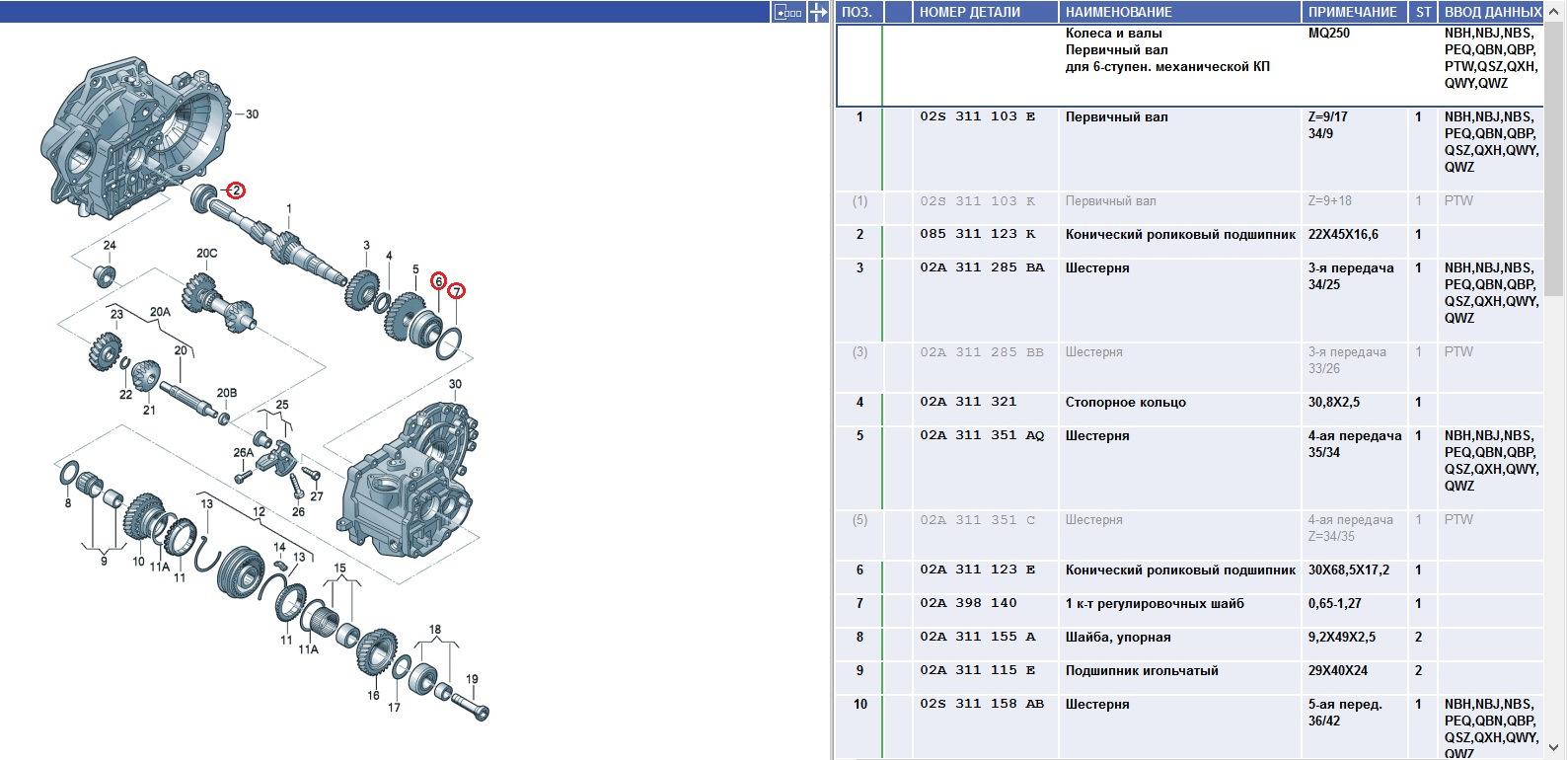1568x760 pixels.
Task: Click the red-circled callout 2 in the diagram
Action: (x=236, y=190)
